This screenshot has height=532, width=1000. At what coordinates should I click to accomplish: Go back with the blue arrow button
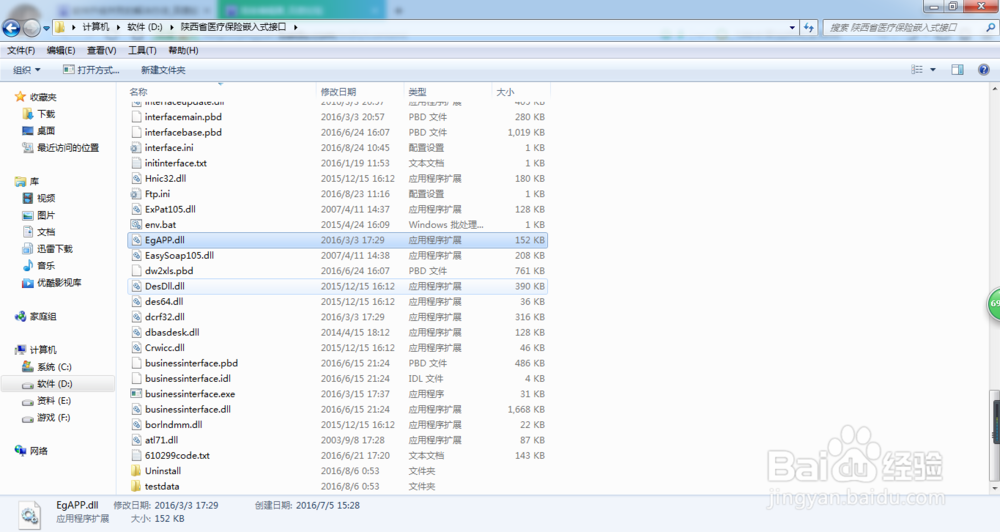click(11, 27)
